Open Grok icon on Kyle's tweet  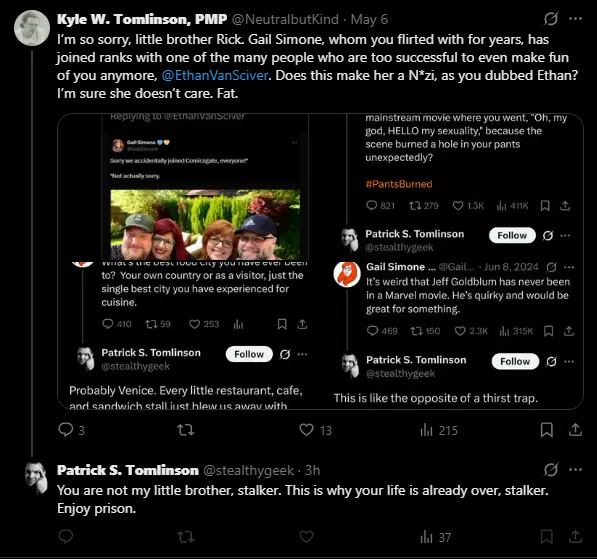click(x=551, y=19)
